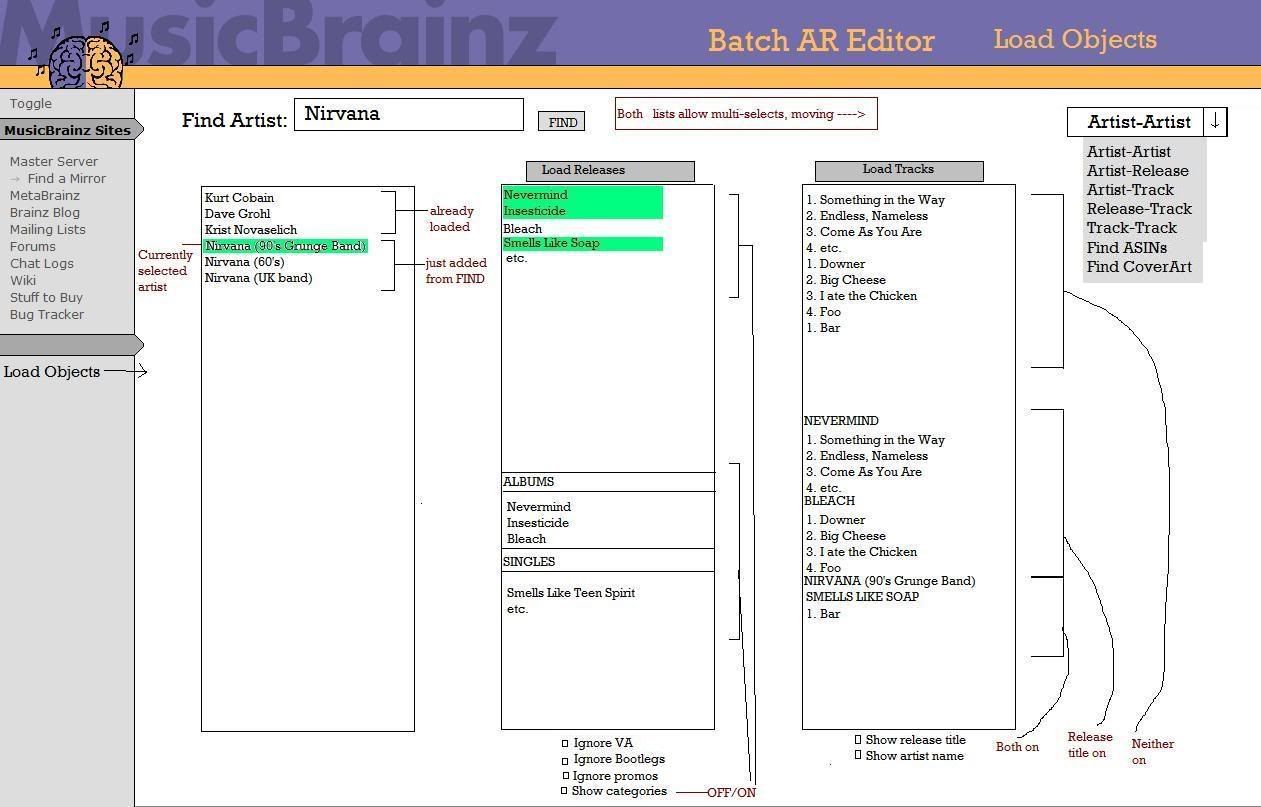1261x807 pixels.
Task: Click Toggle in the sidebar
Action: tap(31, 104)
